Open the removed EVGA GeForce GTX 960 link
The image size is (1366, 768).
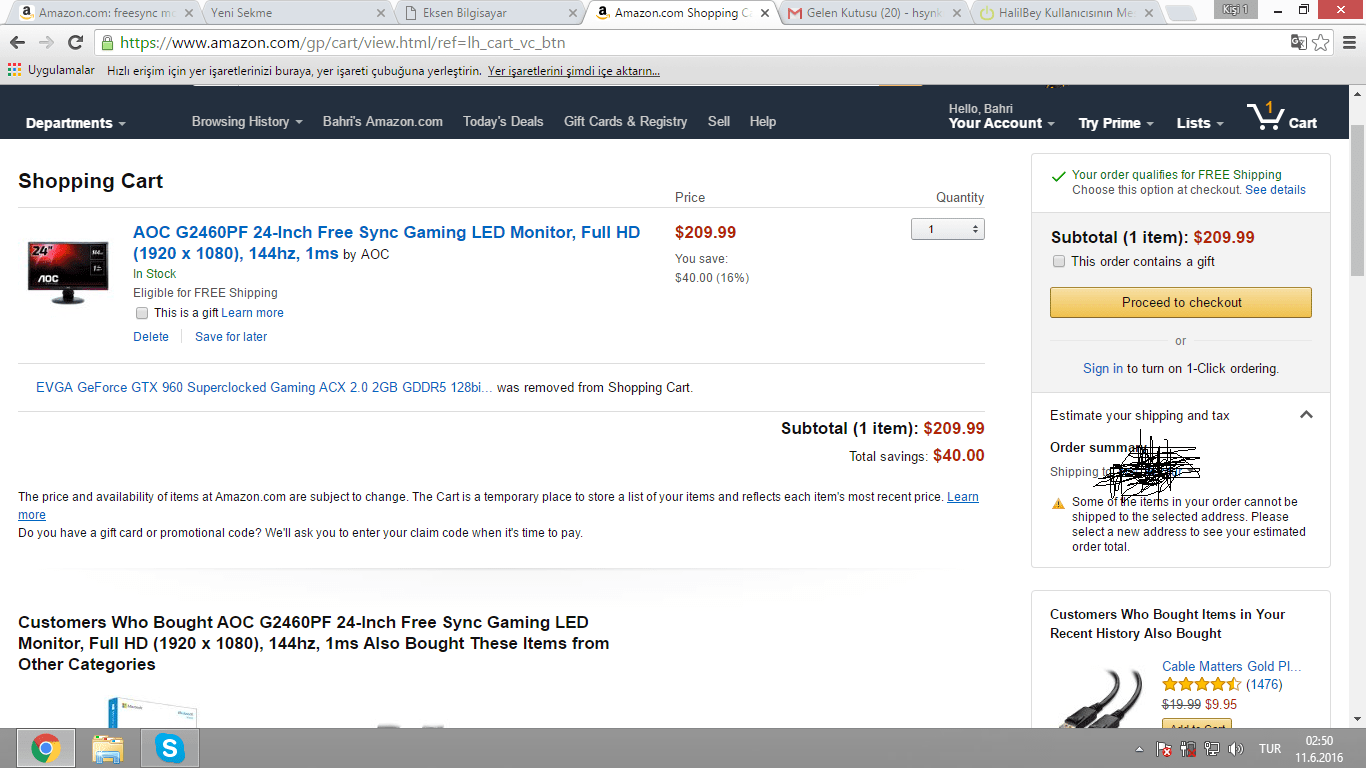click(265, 387)
